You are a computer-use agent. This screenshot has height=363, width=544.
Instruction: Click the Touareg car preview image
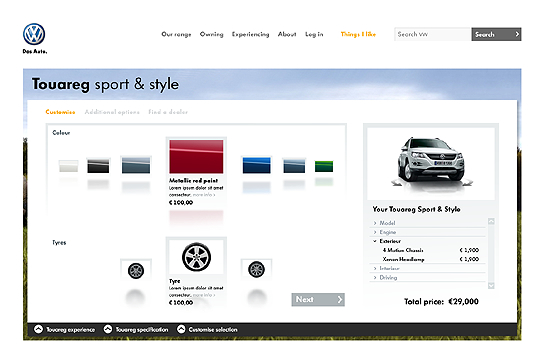click(x=431, y=163)
